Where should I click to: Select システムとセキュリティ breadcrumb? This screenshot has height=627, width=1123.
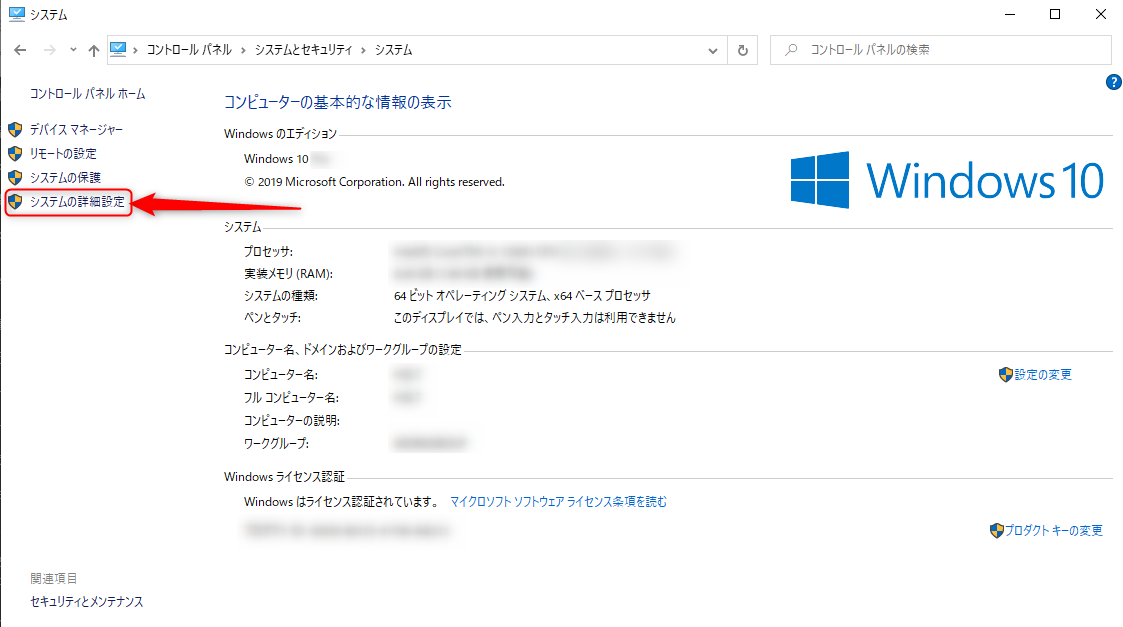(x=304, y=49)
